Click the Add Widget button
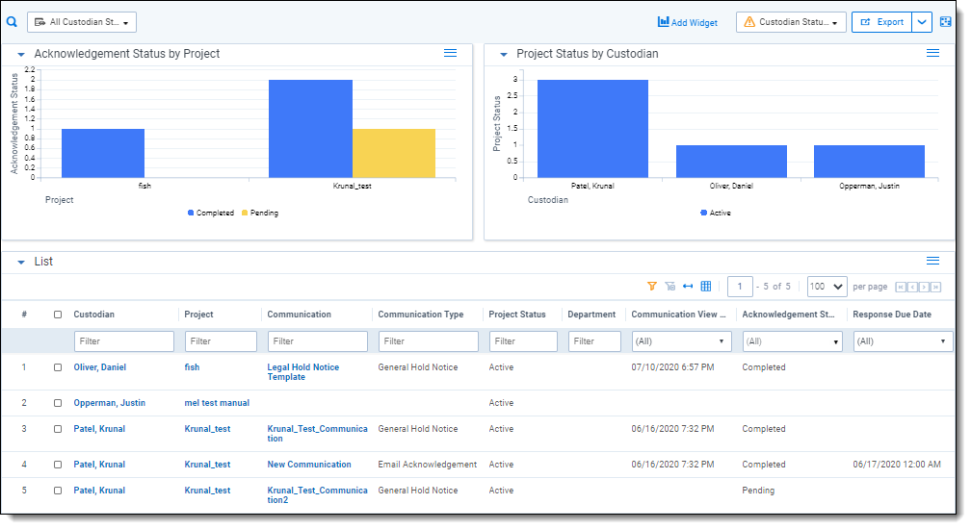 pyautogui.click(x=687, y=22)
